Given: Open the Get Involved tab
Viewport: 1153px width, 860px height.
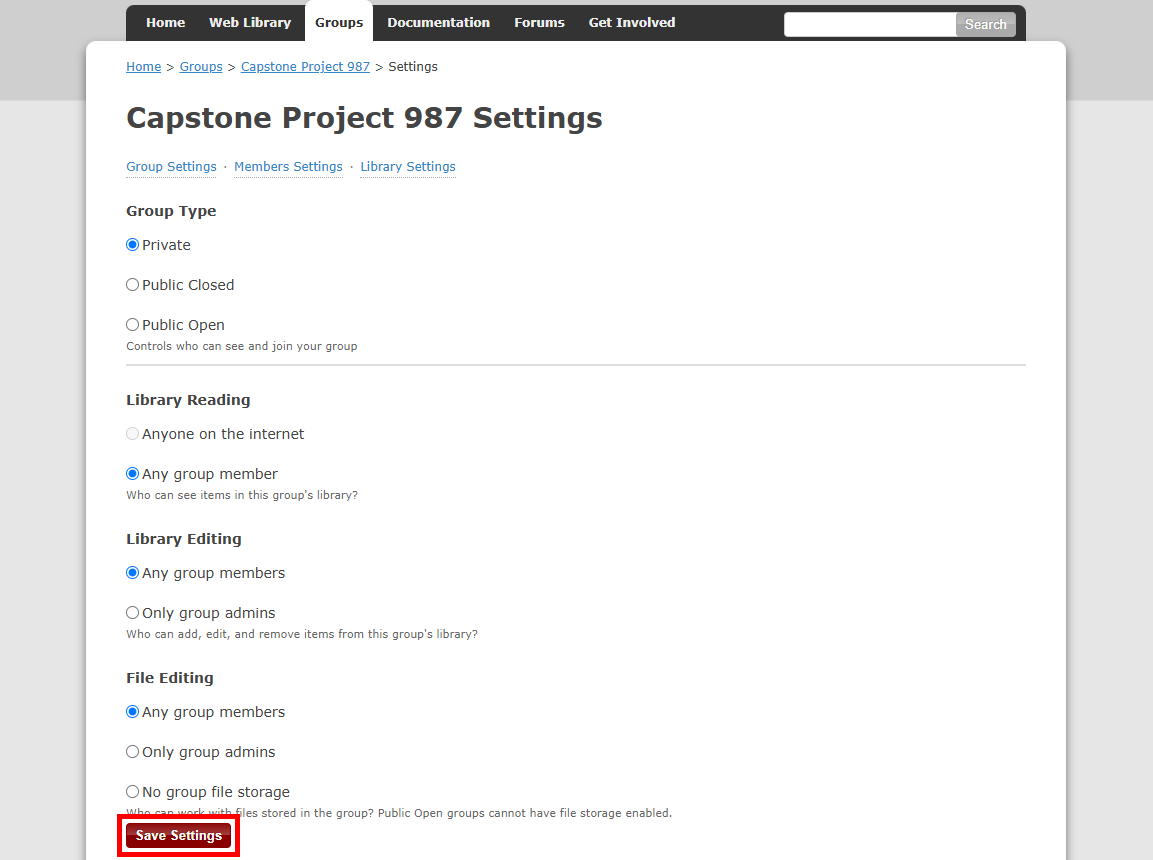Looking at the screenshot, I should (631, 23).
